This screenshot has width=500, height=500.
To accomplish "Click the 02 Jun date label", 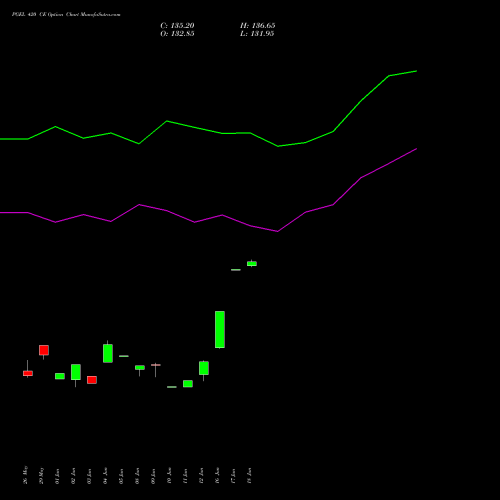I will point(74,476).
